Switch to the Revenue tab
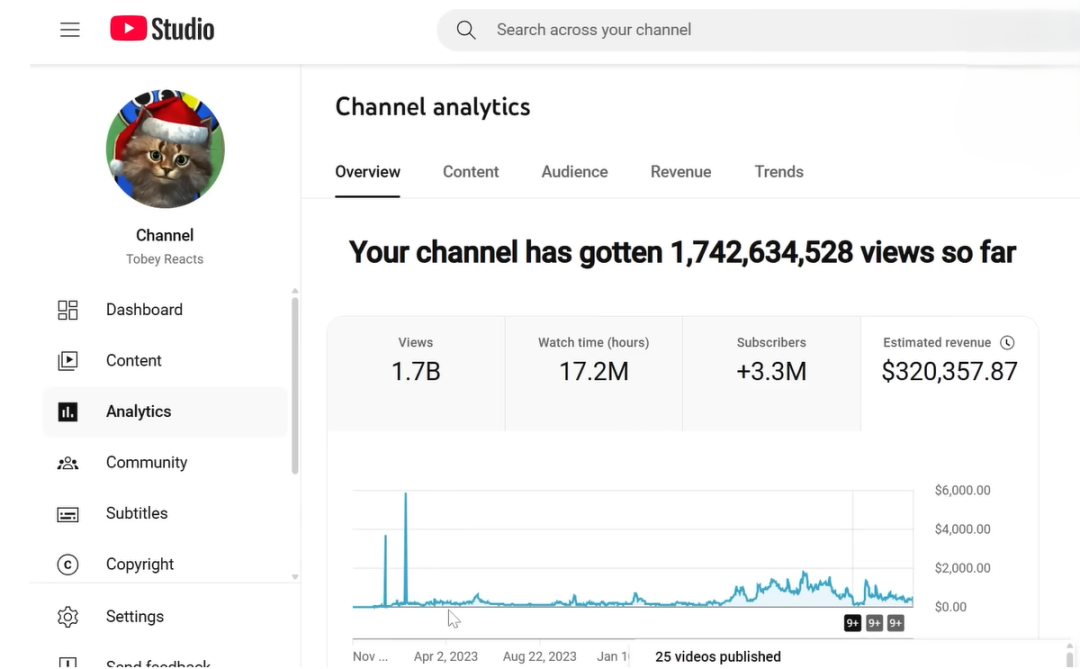The image size is (1080, 669). click(681, 171)
